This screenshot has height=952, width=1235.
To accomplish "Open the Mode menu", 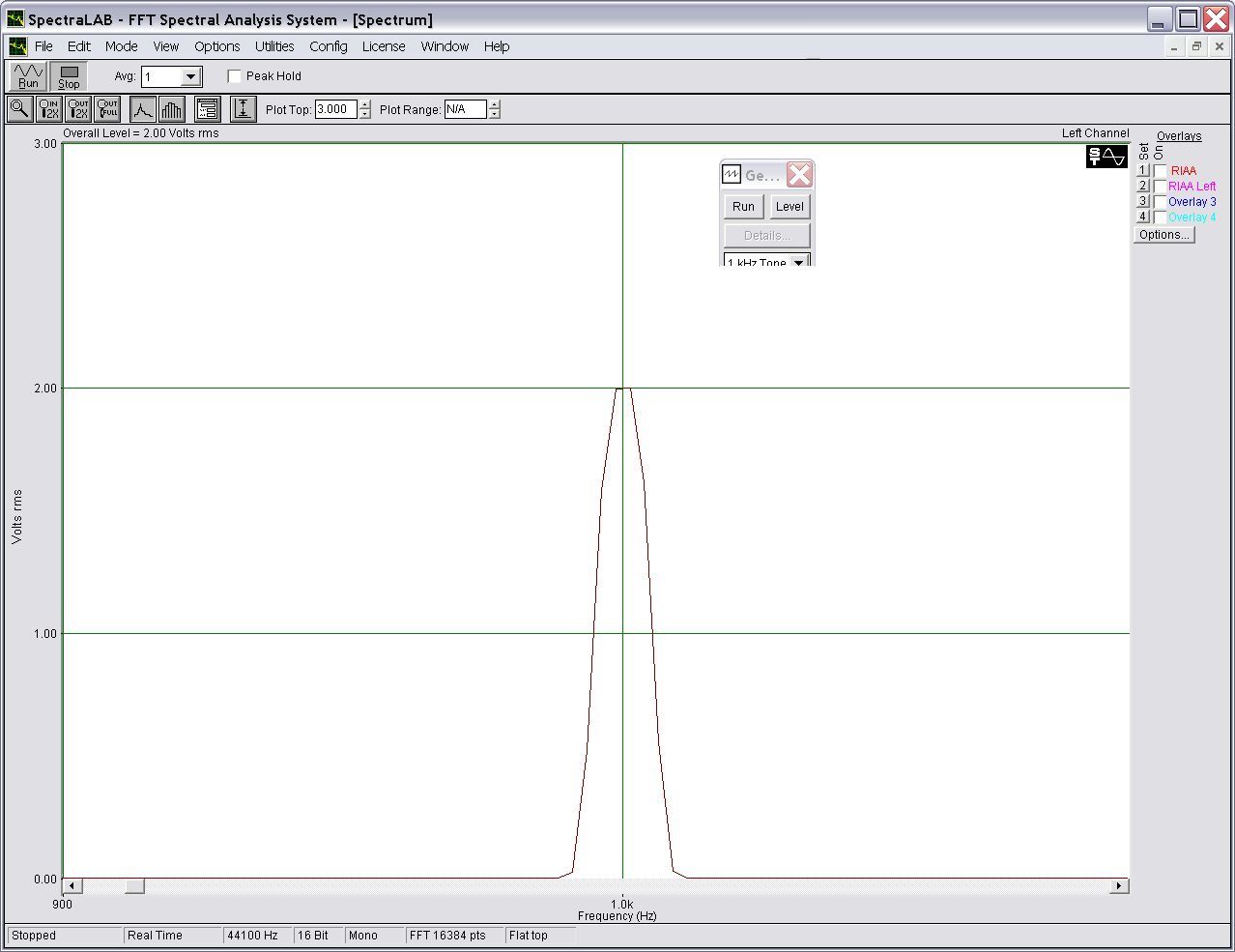I will point(122,46).
